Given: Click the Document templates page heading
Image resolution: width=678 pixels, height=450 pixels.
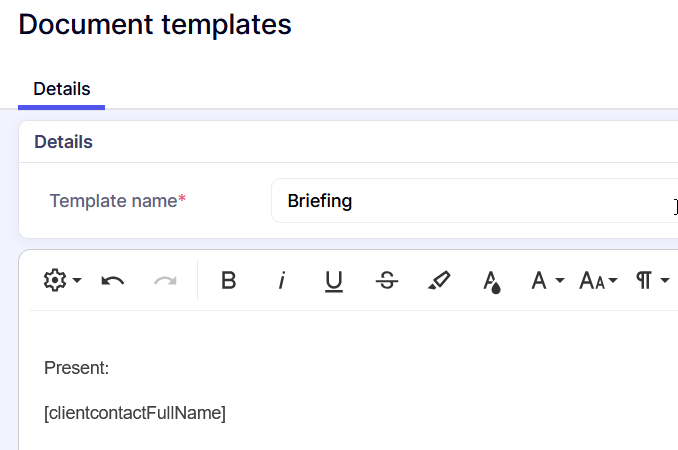Looking at the screenshot, I should click(x=155, y=24).
